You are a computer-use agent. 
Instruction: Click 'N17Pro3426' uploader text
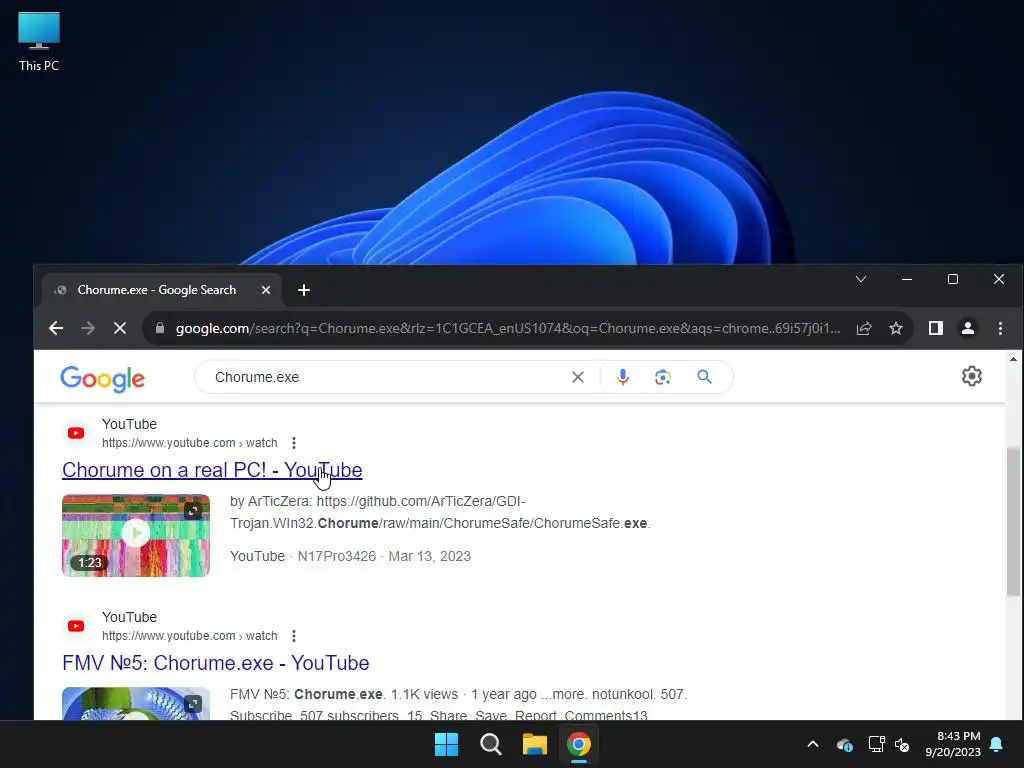[x=337, y=556]
